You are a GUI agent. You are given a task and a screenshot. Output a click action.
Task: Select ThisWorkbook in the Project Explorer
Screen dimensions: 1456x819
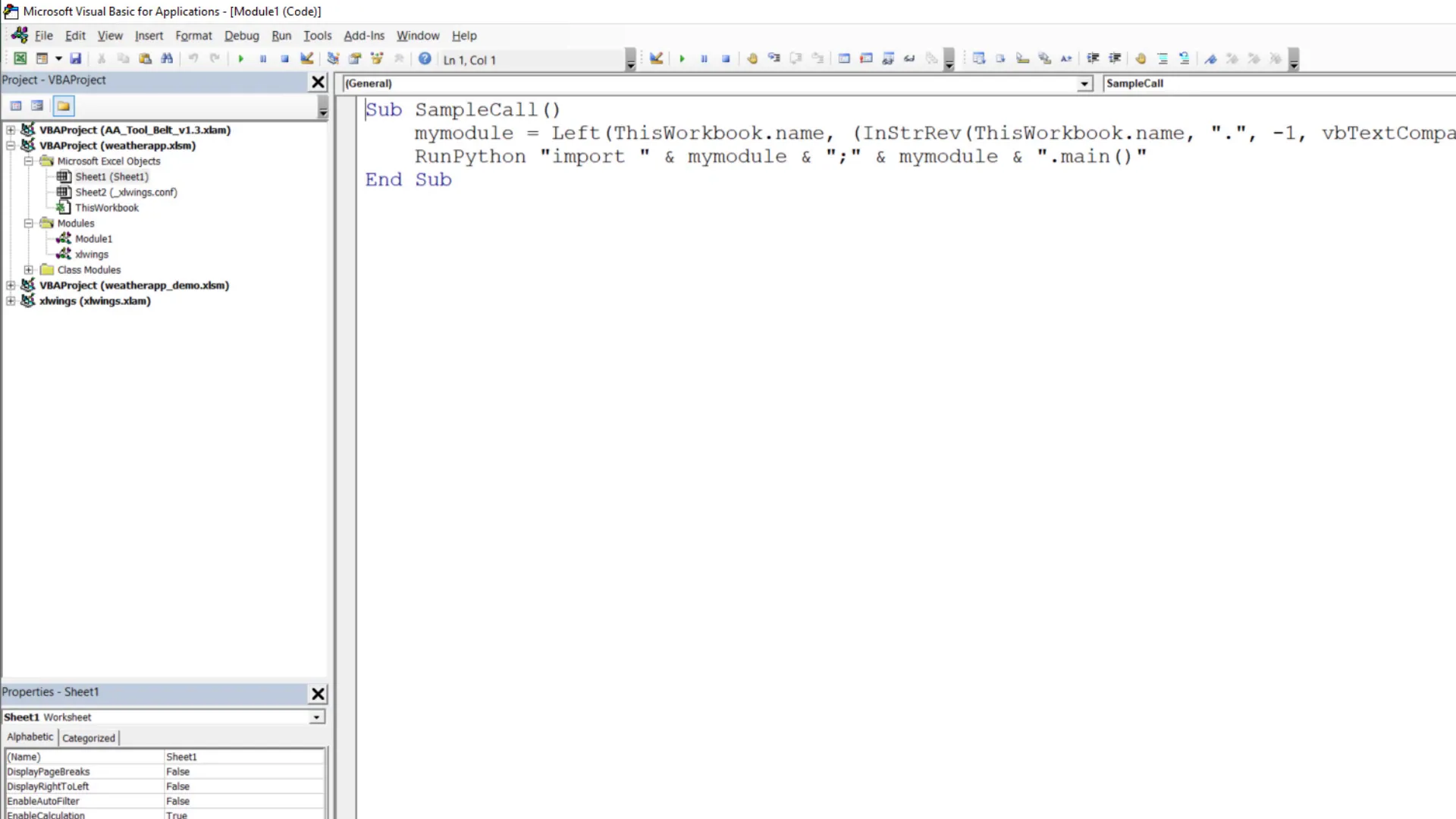pyautogui.click(x=107, y=207)
